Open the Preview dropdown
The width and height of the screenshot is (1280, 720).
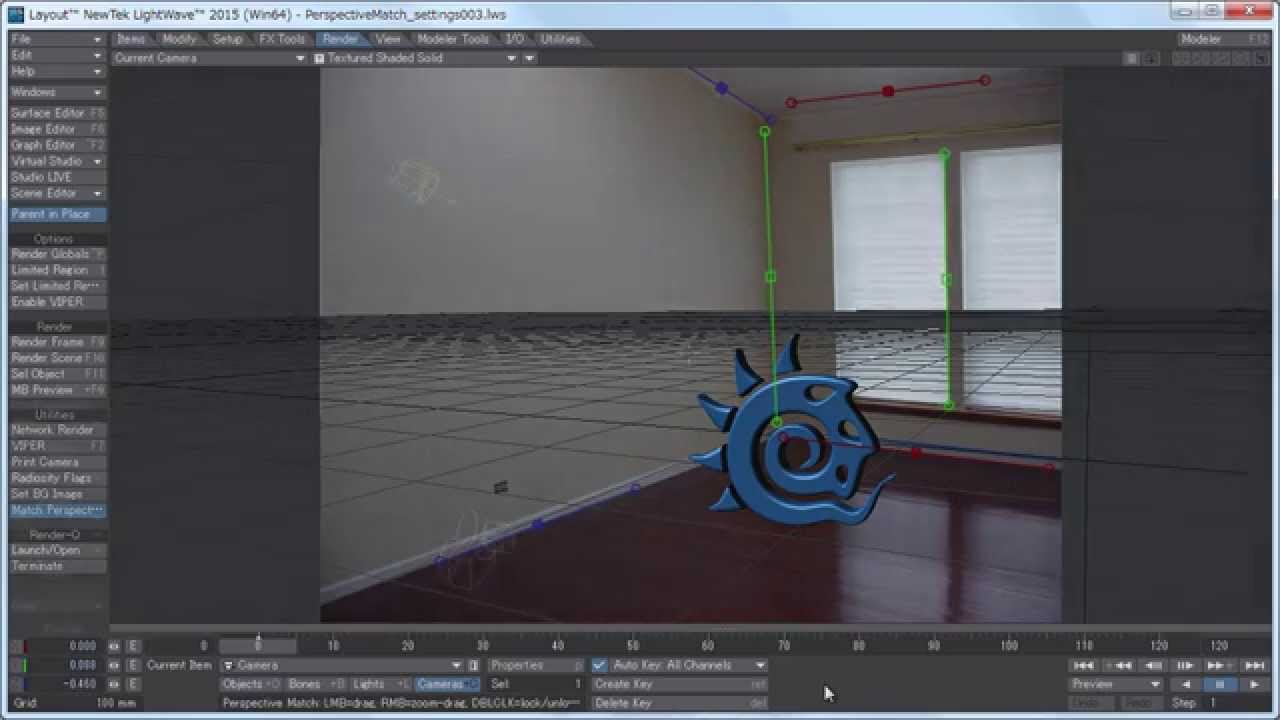coord(1116,685)
